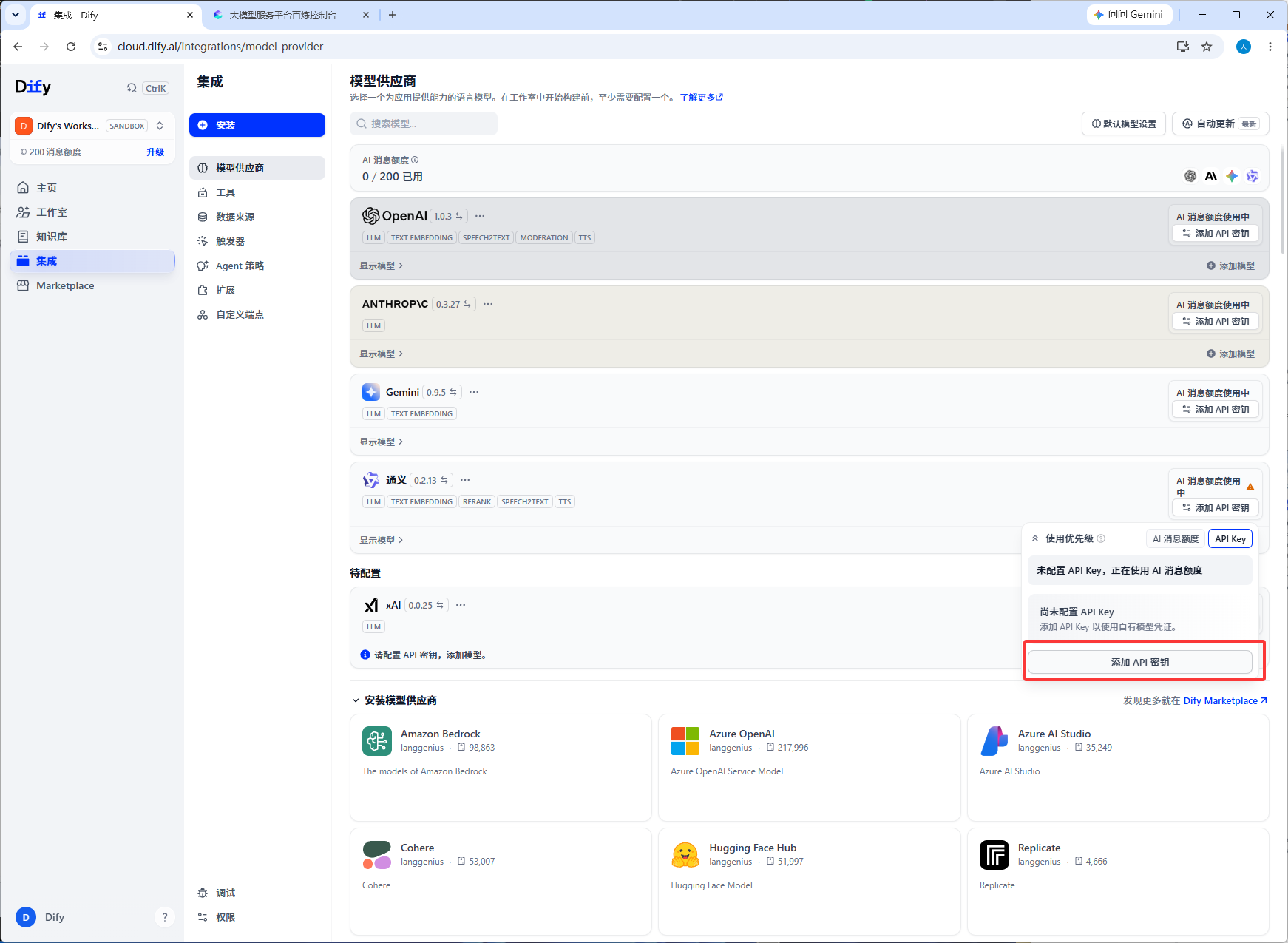
Task: Open the Anthropic provider more-options menu
Action: coord(488,304)
